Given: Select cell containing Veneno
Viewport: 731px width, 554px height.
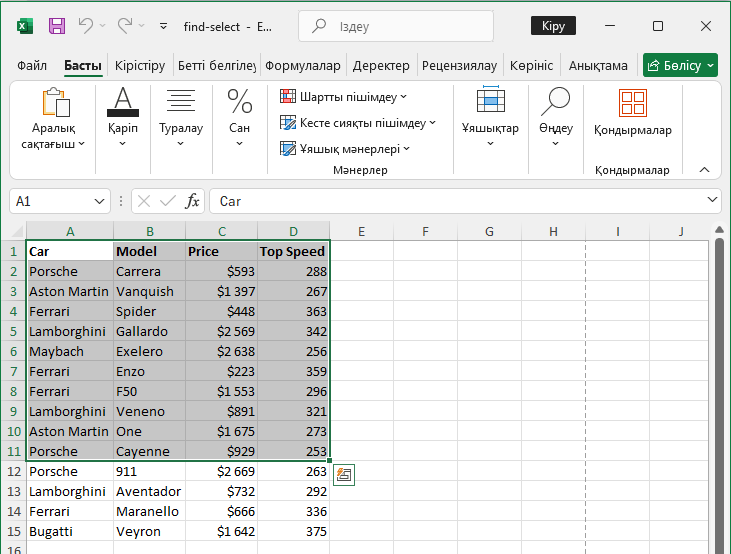Looking at the screenshot, I should click(149, 412).
